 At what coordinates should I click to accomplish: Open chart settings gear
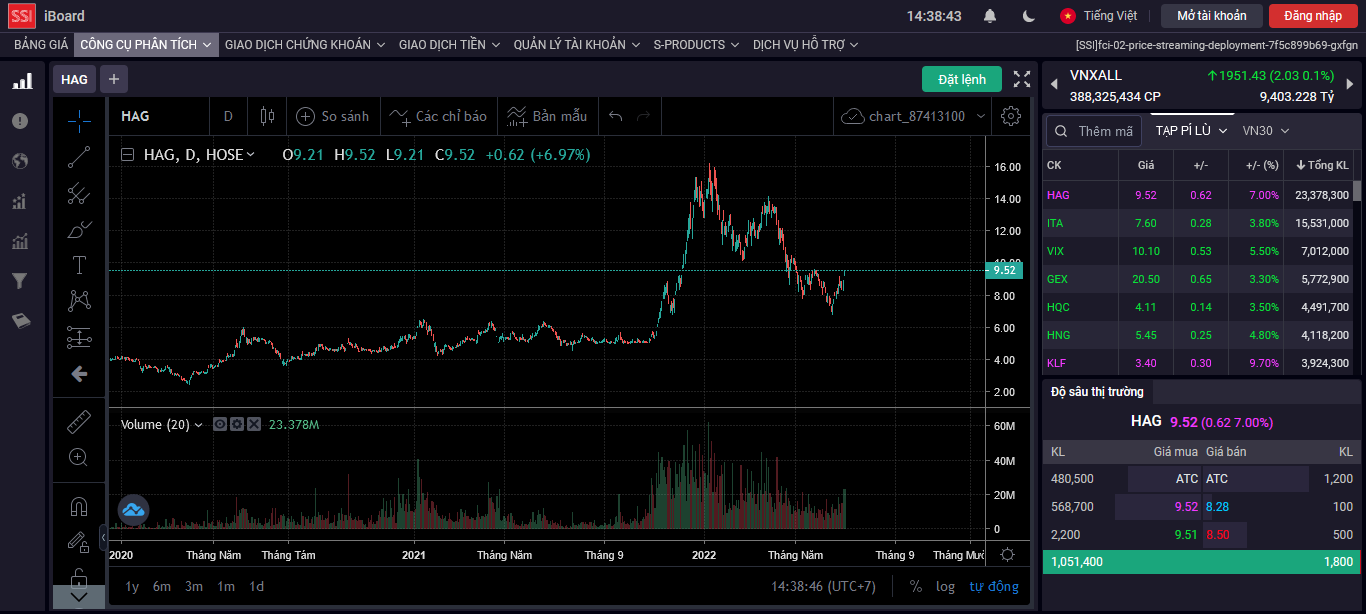pyautogui.click(x=1011, y=116)
